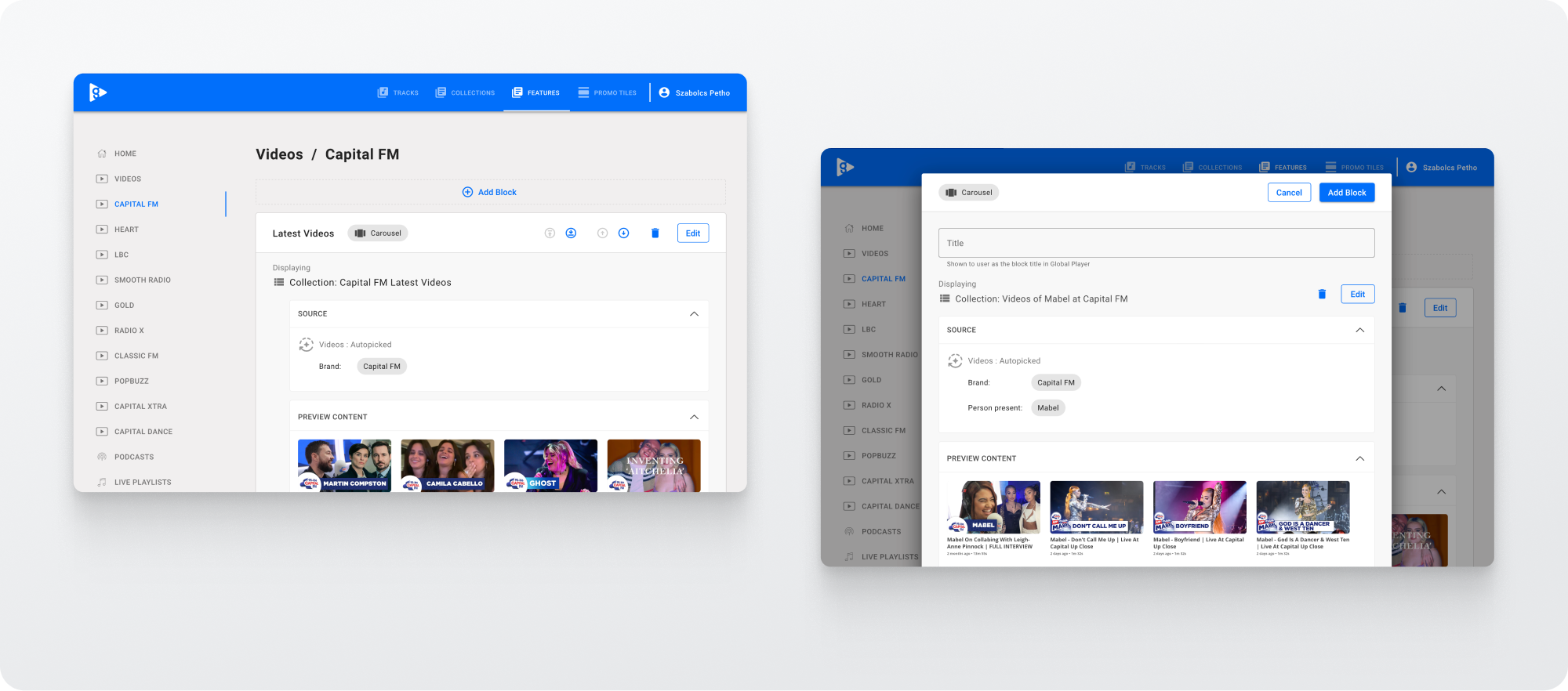
Task: Open Podcasts in left window sidebar
Action: (x=125, y=457)
